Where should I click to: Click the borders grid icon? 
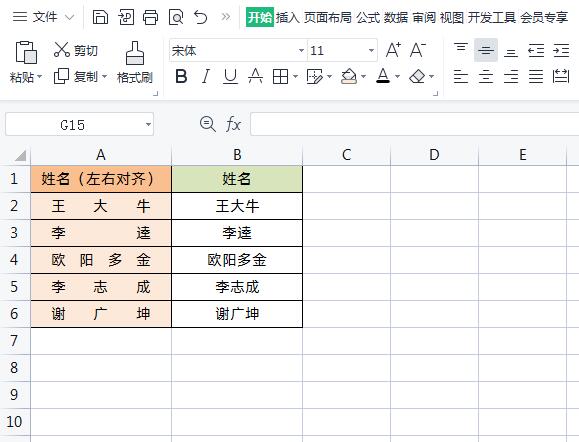[x=280, y=76]
